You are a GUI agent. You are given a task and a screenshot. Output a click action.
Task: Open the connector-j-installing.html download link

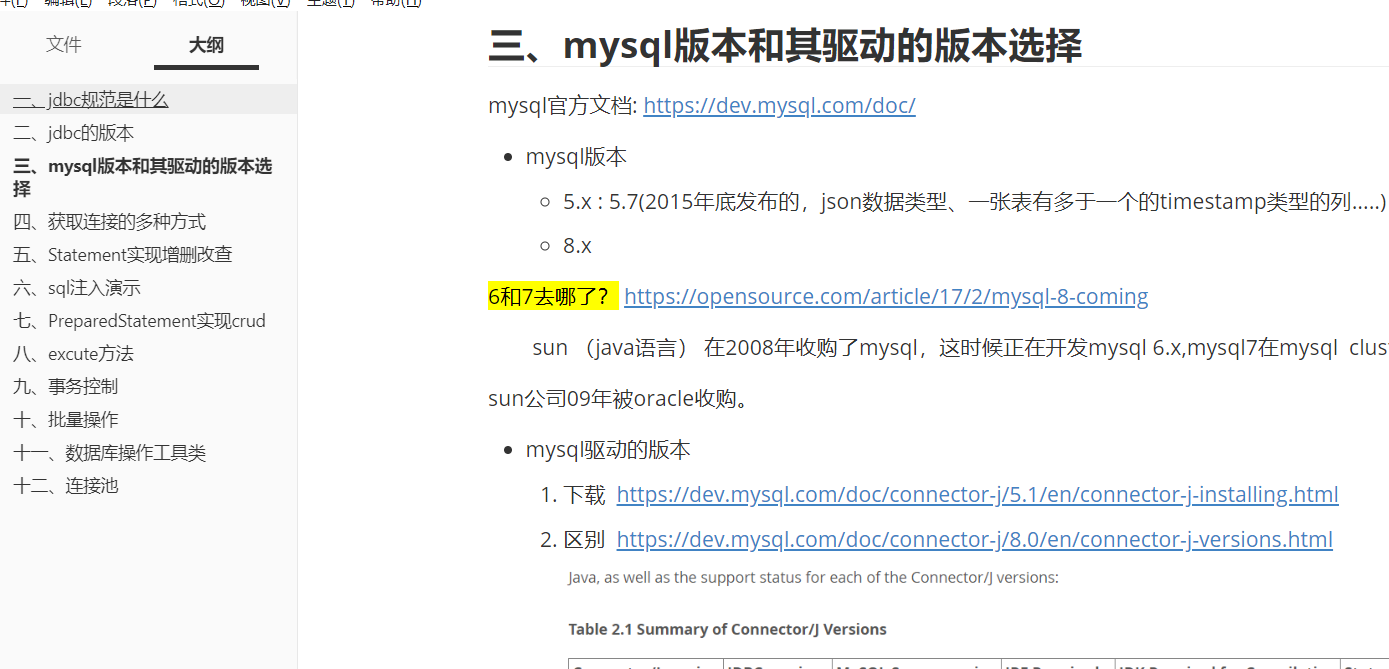(977, 494)
